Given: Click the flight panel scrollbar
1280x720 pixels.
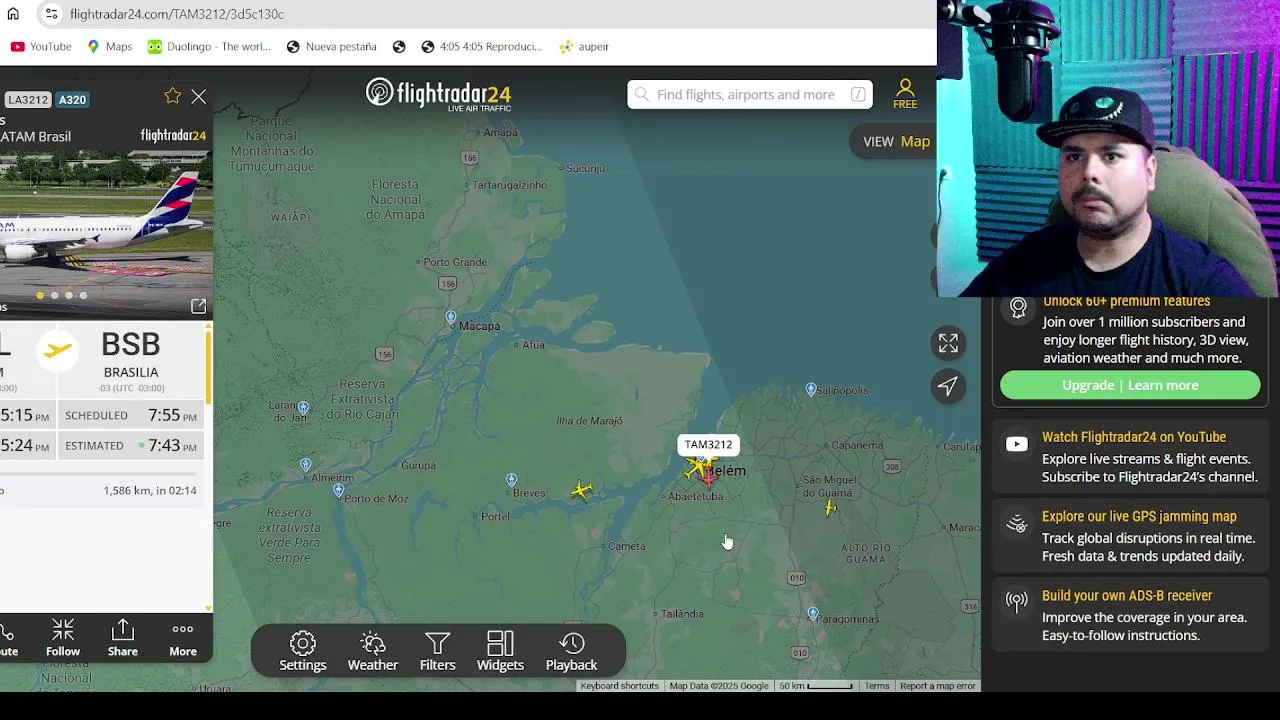Looking at the screenshot, I should 209,365.
